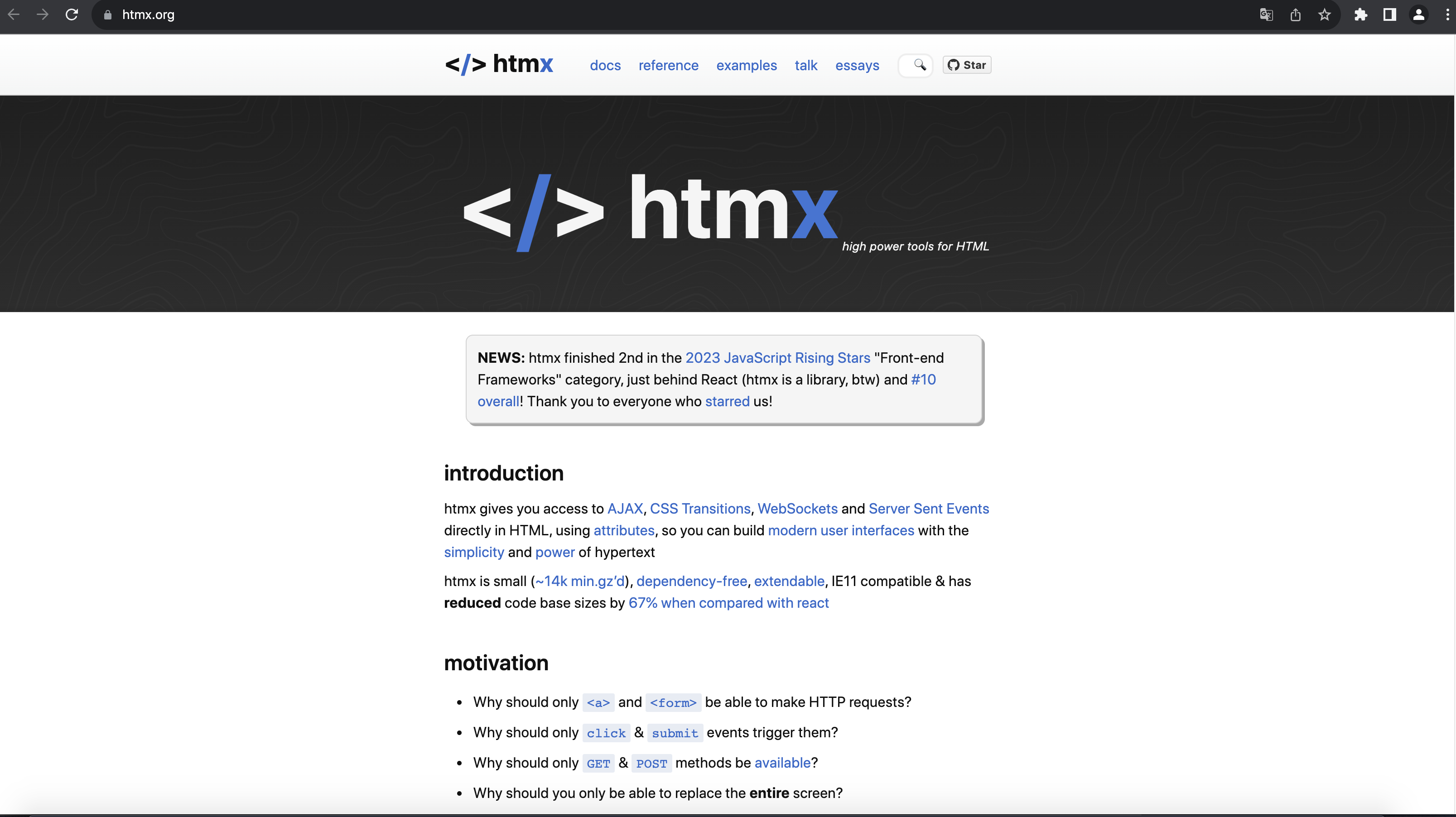
Task: Click the lock icon in address bar
Action: [x=107, y=14]
